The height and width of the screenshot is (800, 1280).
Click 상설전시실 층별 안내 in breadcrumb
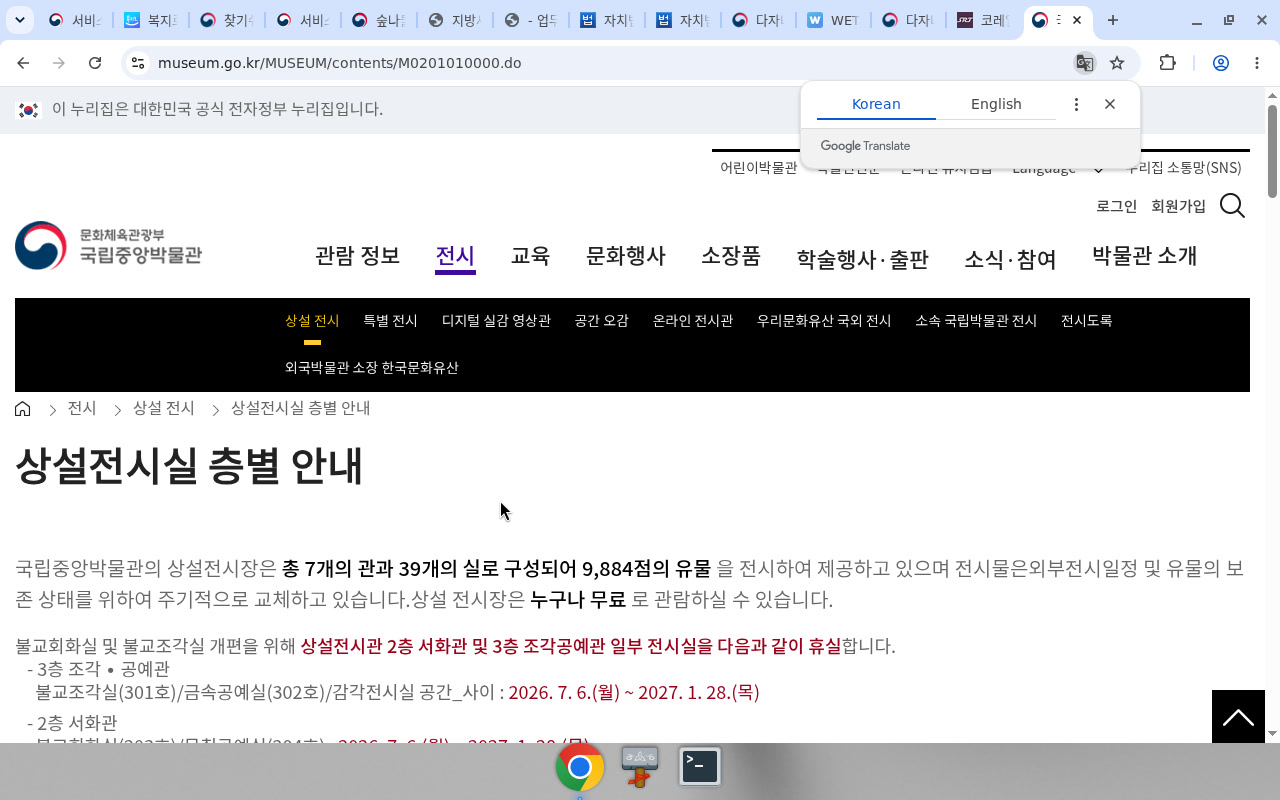click(300, 409)
